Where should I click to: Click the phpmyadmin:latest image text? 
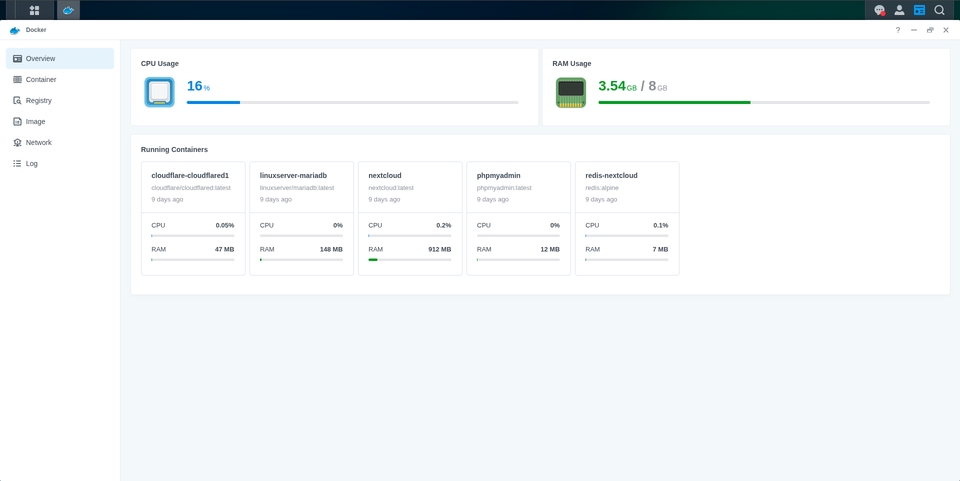coord(505,188)
